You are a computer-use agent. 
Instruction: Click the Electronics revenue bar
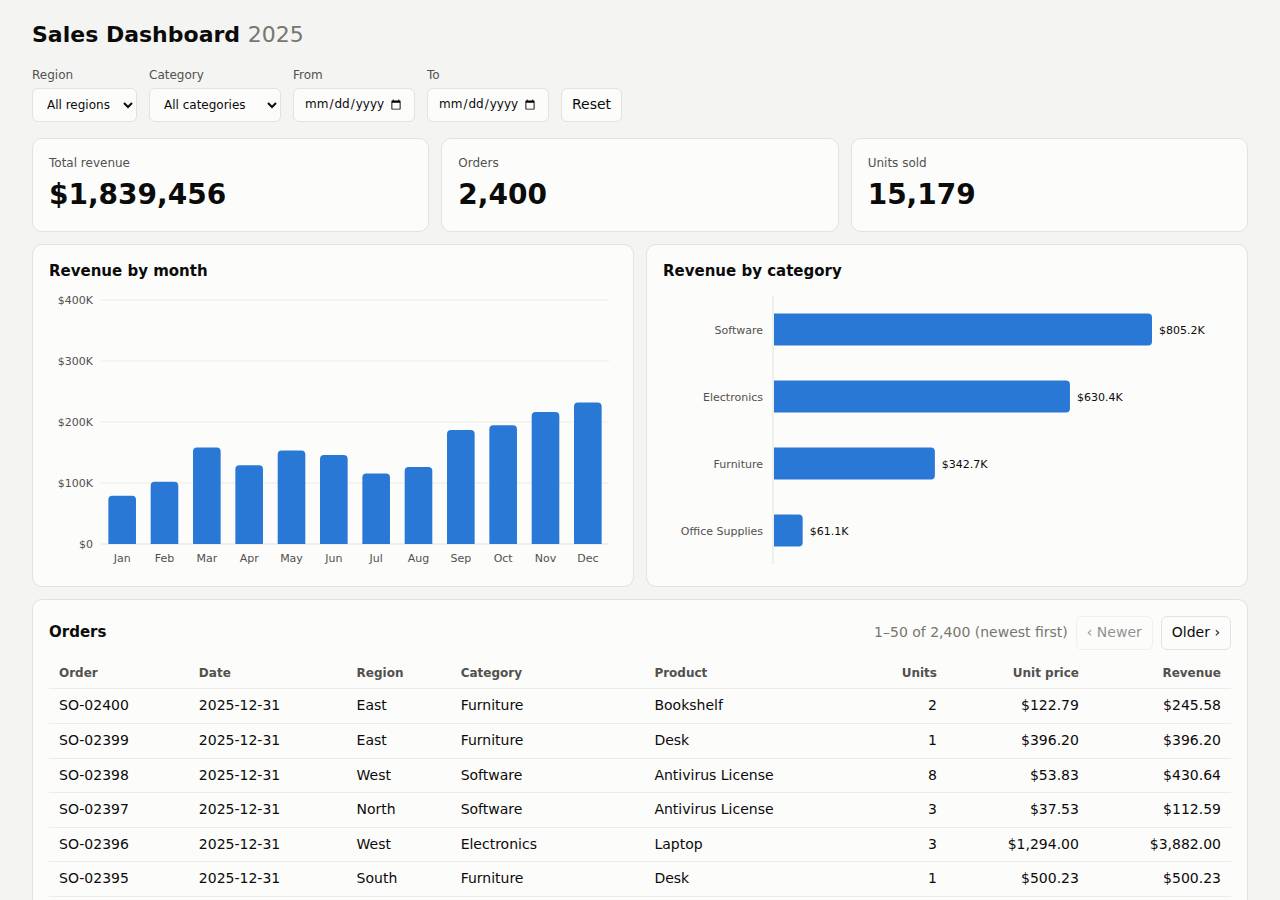click(x=921, y=397)
